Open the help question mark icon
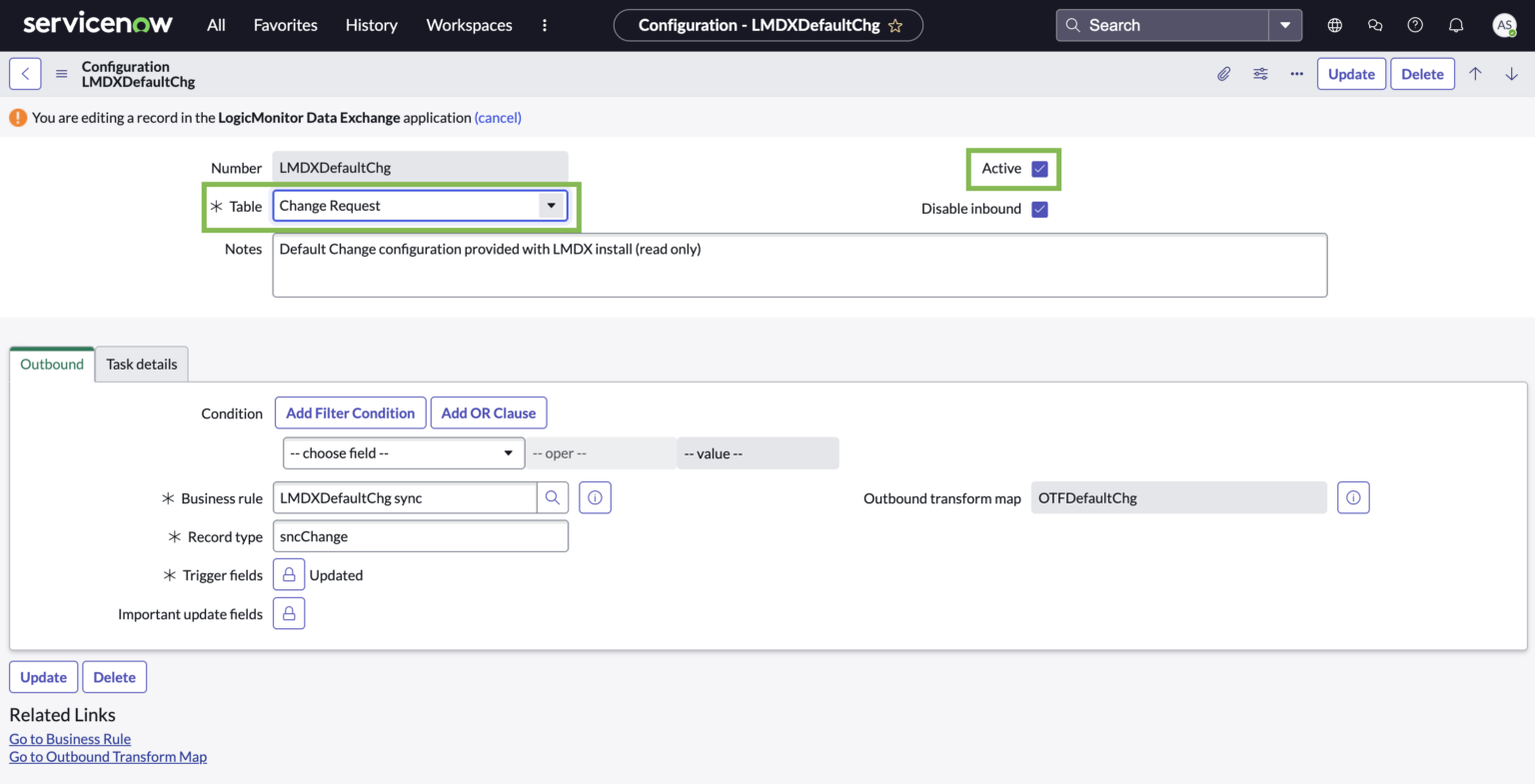The image size is (1535, 784). click(1415, 25)
